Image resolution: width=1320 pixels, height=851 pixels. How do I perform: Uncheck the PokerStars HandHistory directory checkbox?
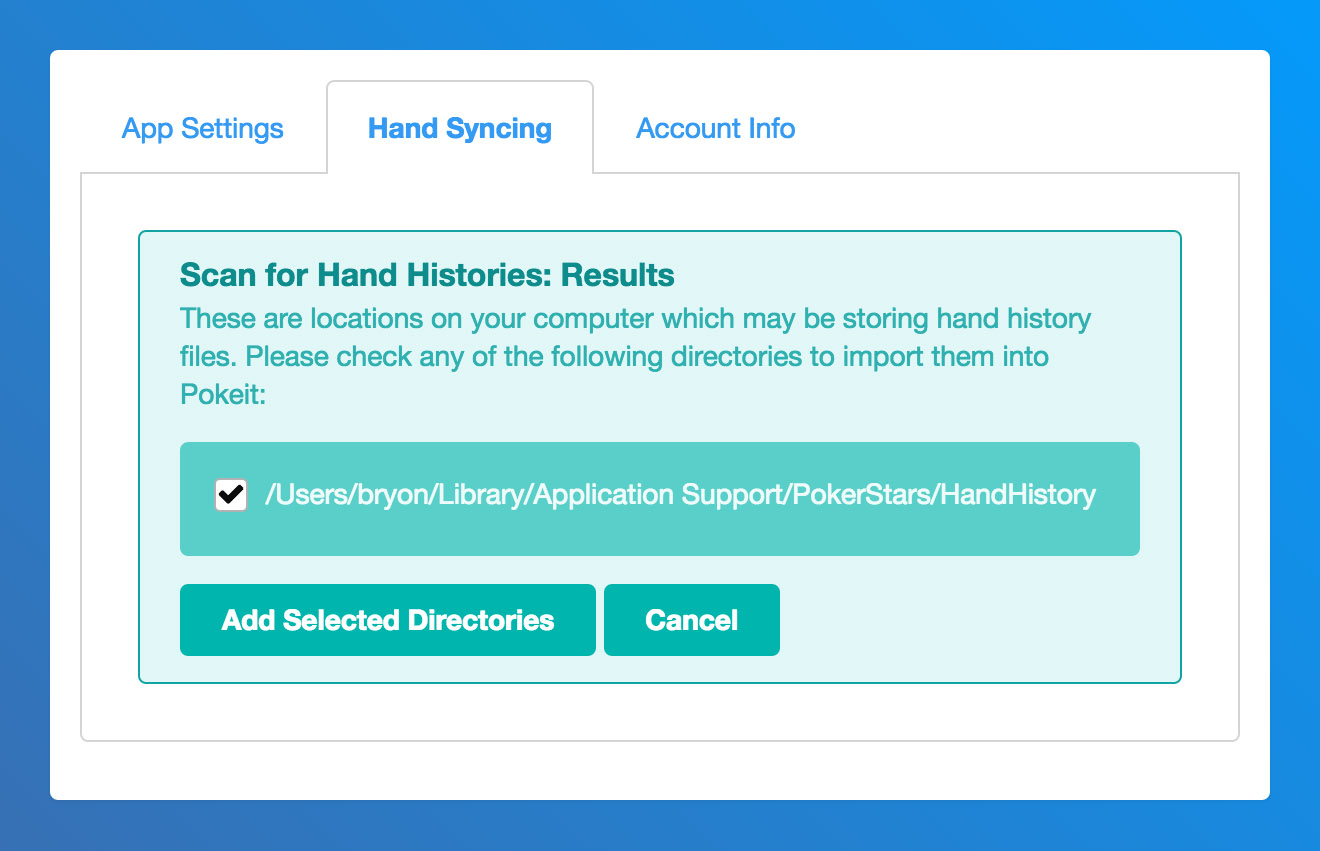point(231,494)
